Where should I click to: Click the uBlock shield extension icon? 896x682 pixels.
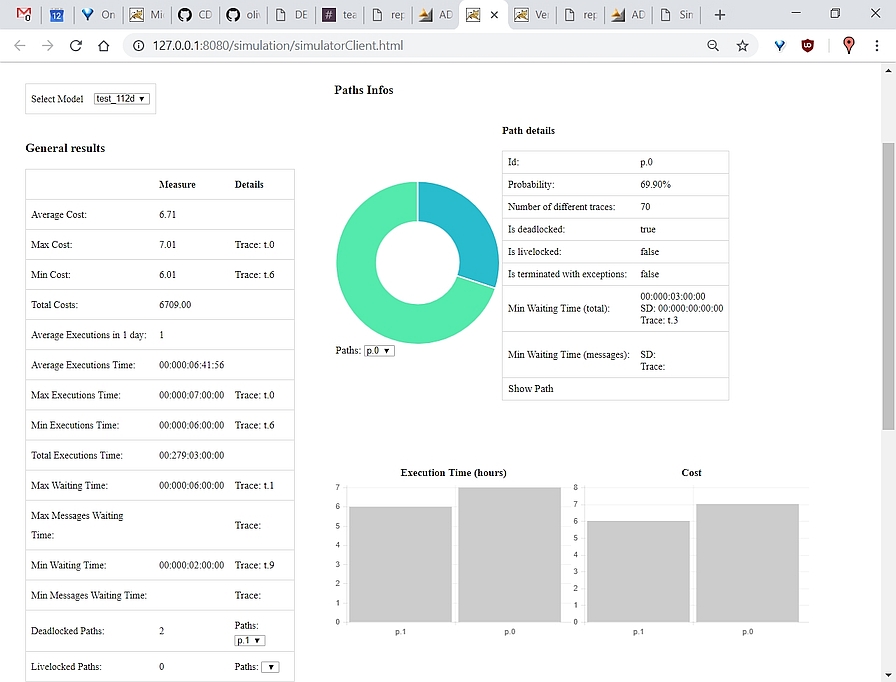click(x=807, y=46)
